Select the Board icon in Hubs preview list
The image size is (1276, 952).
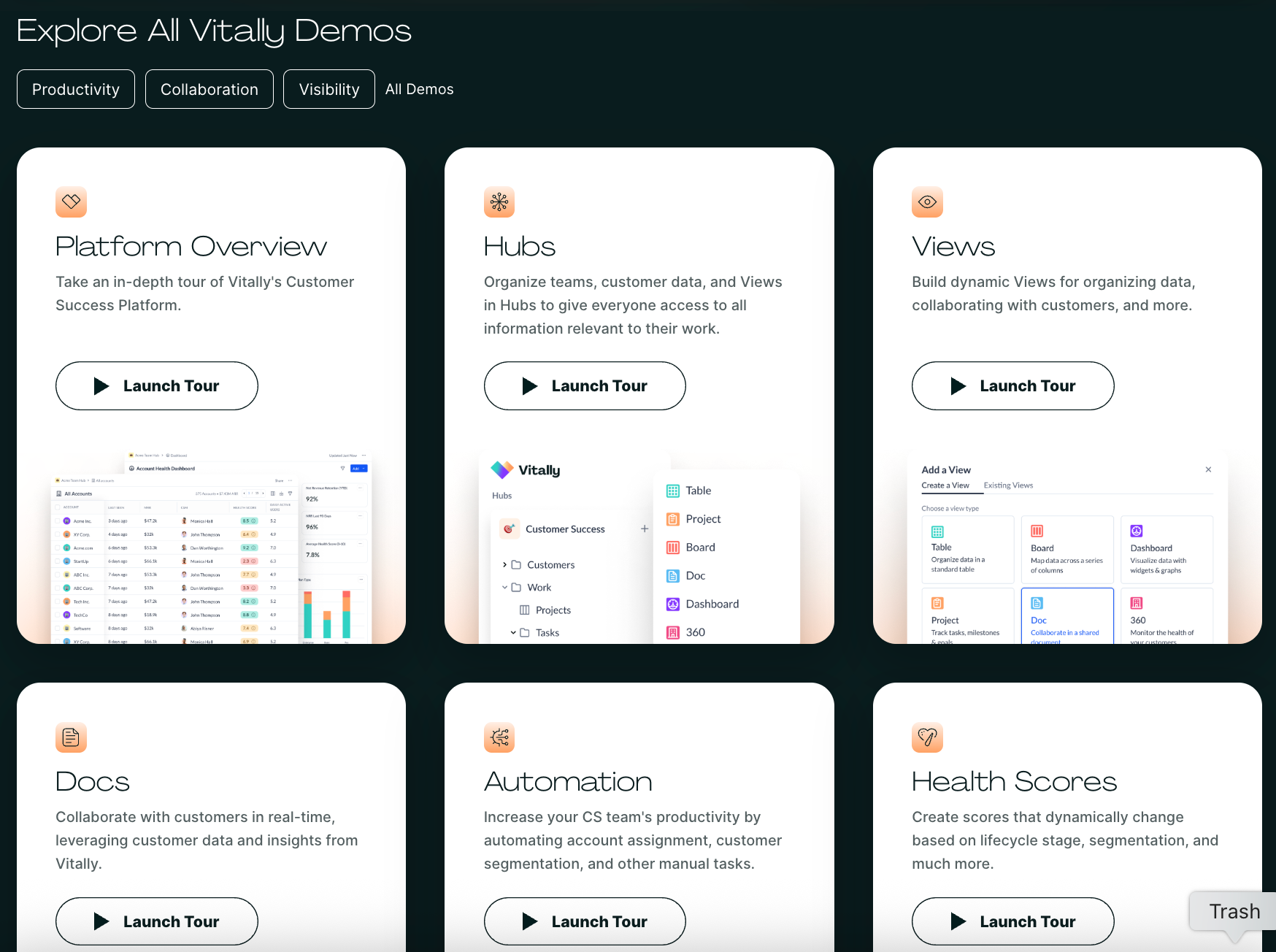tap(673, 548)
